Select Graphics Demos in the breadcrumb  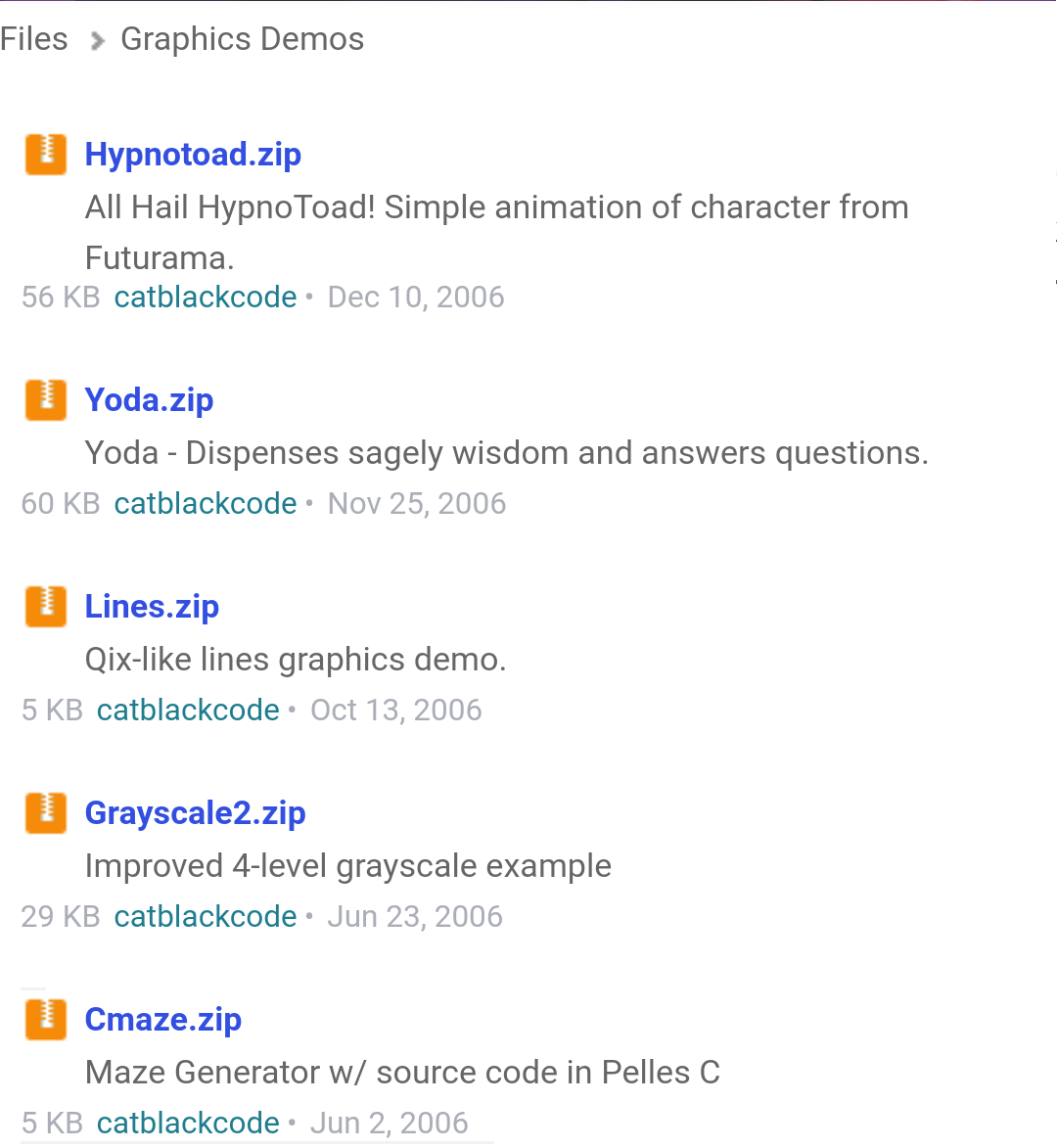click(x=243, y=39)
